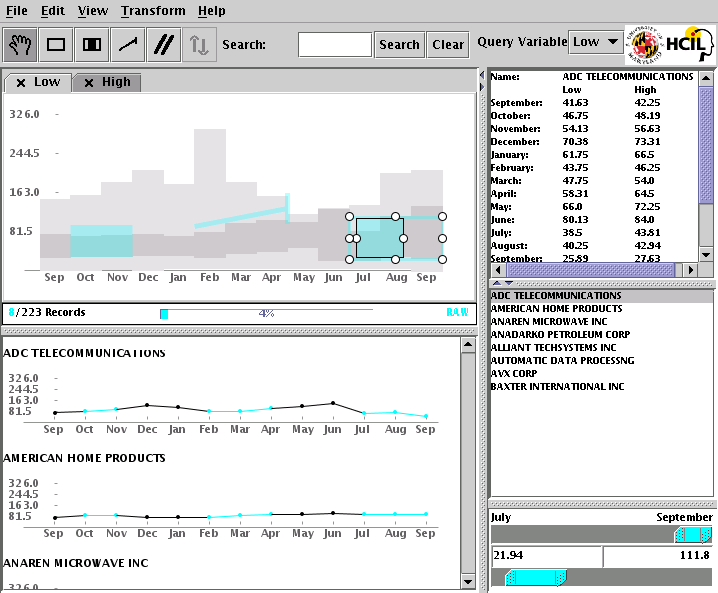Select the angular line query tool
The image size is (718, 593).
(x=128, y=44)
